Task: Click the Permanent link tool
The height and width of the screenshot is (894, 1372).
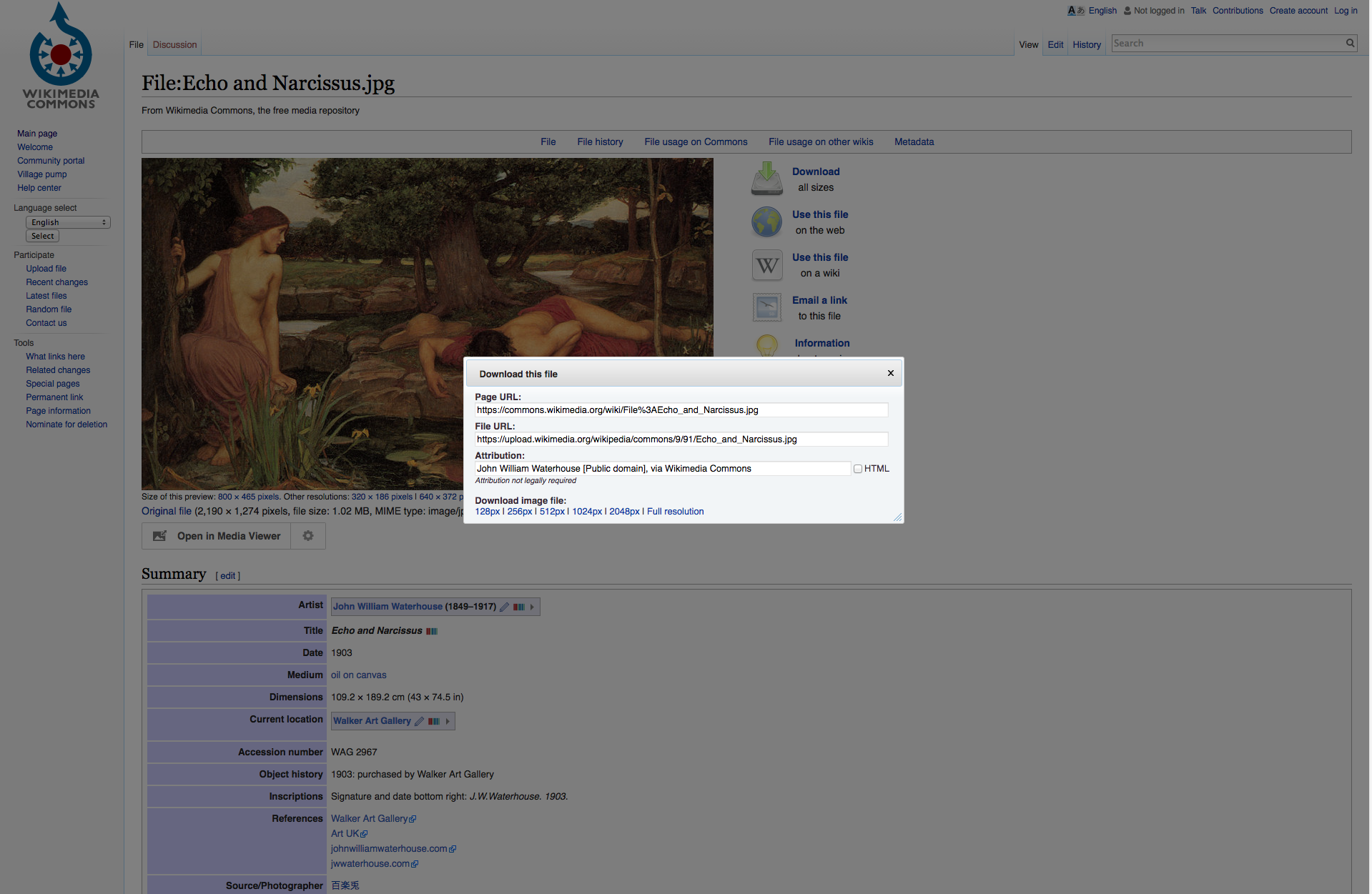Action: coord(54,397)
